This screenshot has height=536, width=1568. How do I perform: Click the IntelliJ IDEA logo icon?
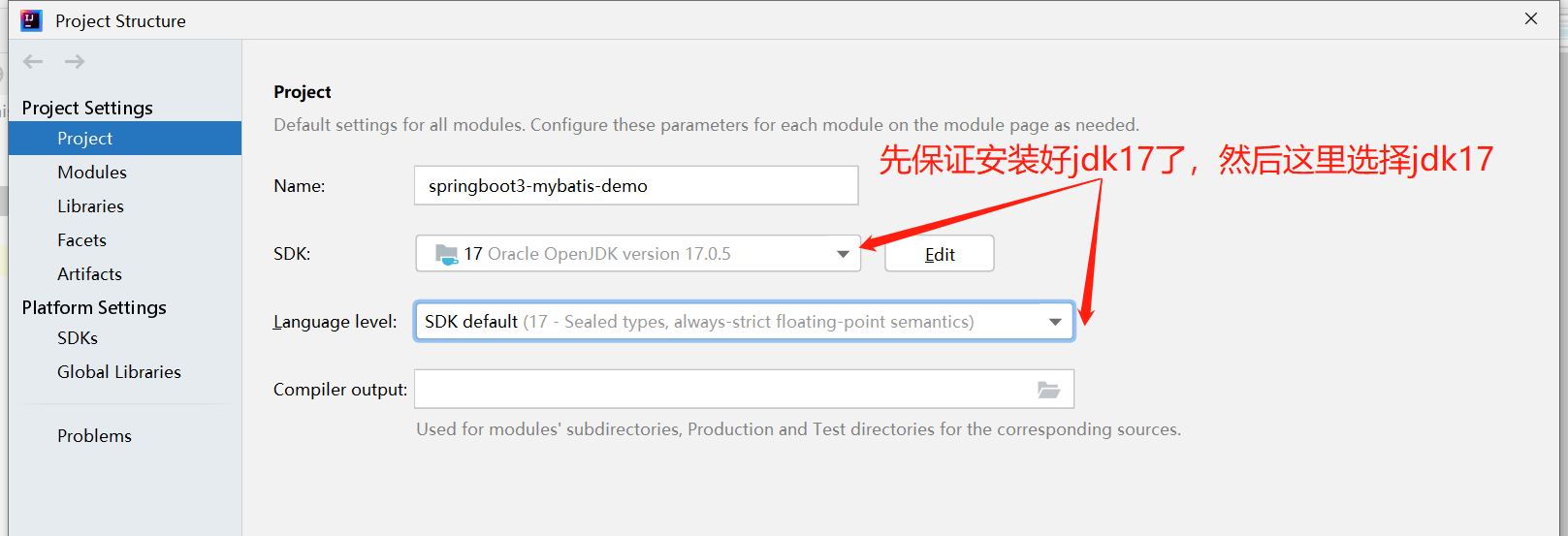pyautogui.click(x=31, y=20)
